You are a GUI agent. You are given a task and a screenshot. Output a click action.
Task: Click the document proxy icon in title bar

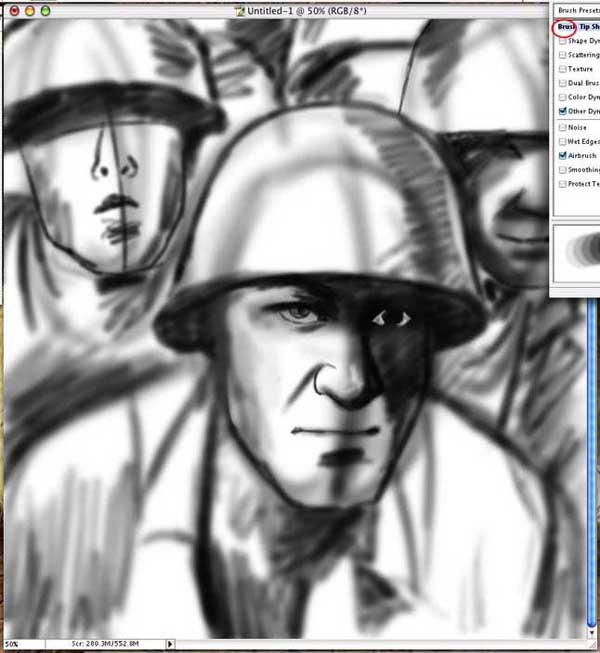coord(239,11)
